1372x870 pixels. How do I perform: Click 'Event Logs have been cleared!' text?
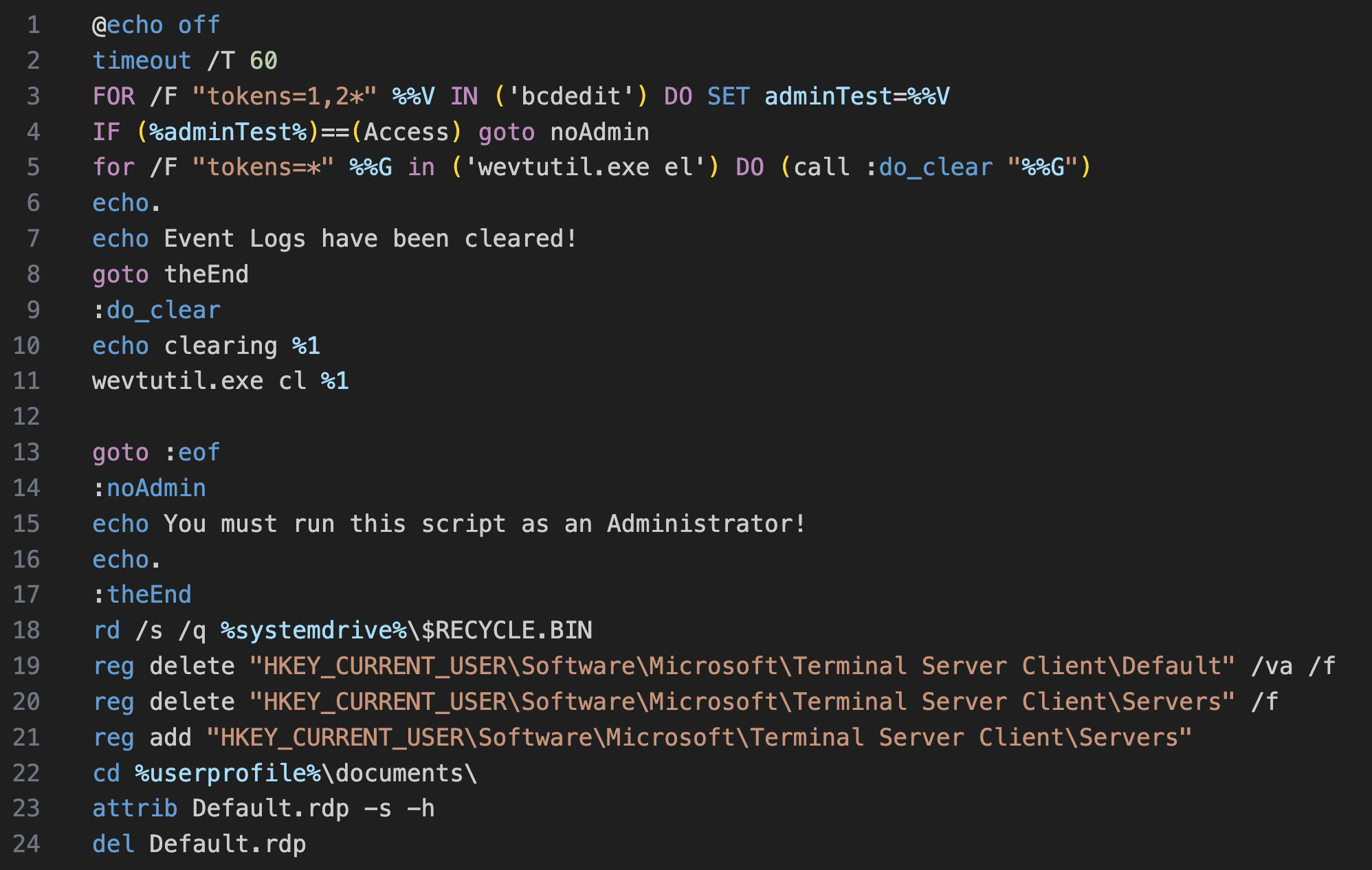pyautogui.click(x=370, y=238)
